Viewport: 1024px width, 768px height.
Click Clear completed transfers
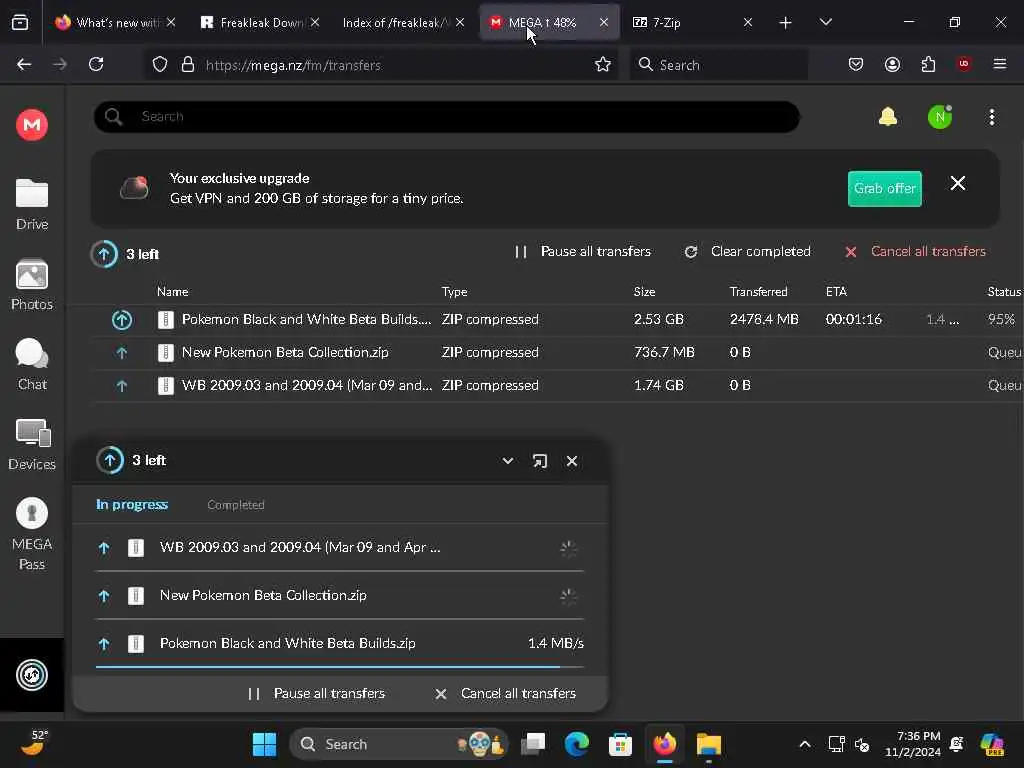(x=748, y=251)
